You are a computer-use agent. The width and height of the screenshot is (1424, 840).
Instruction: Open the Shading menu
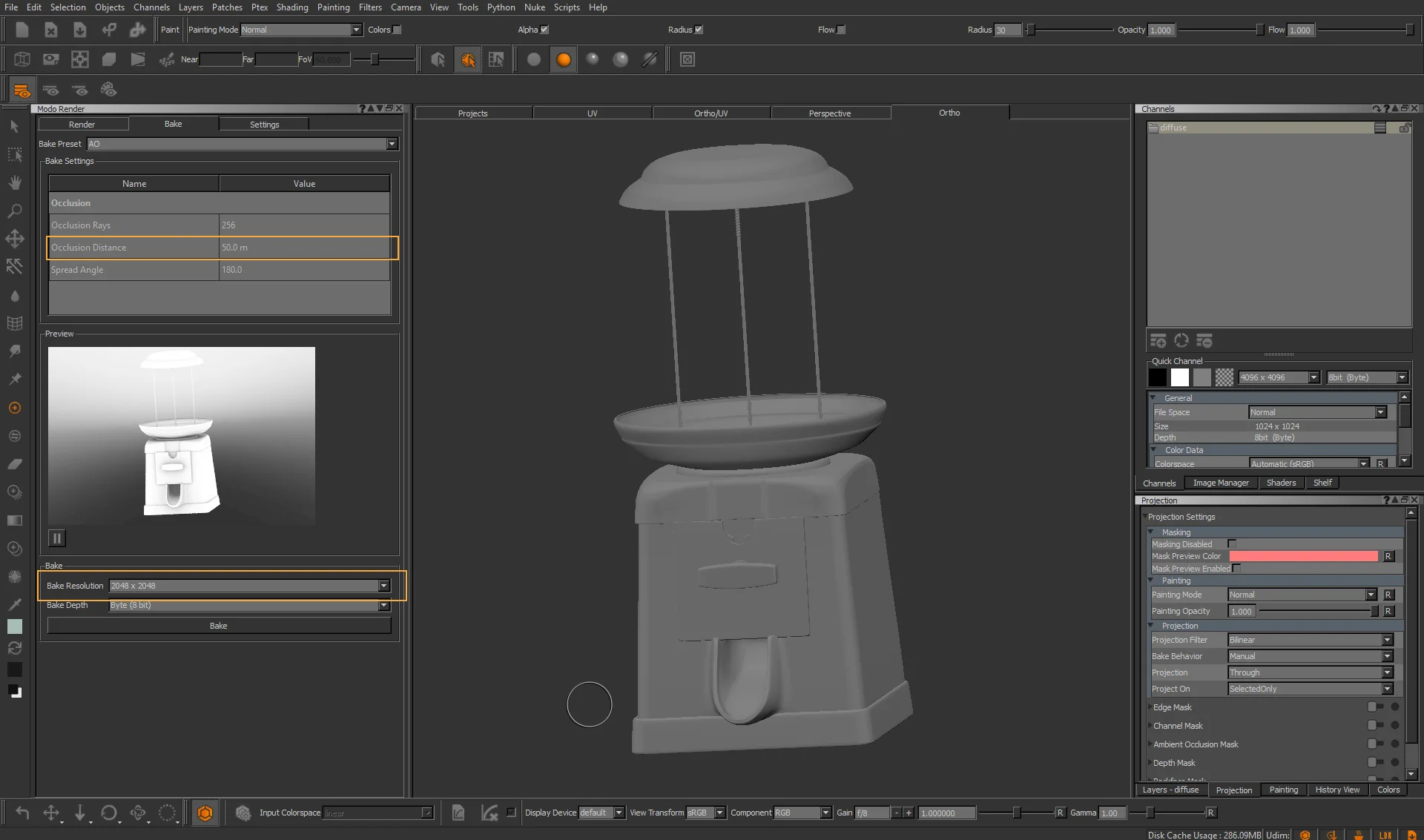(291, 7)
